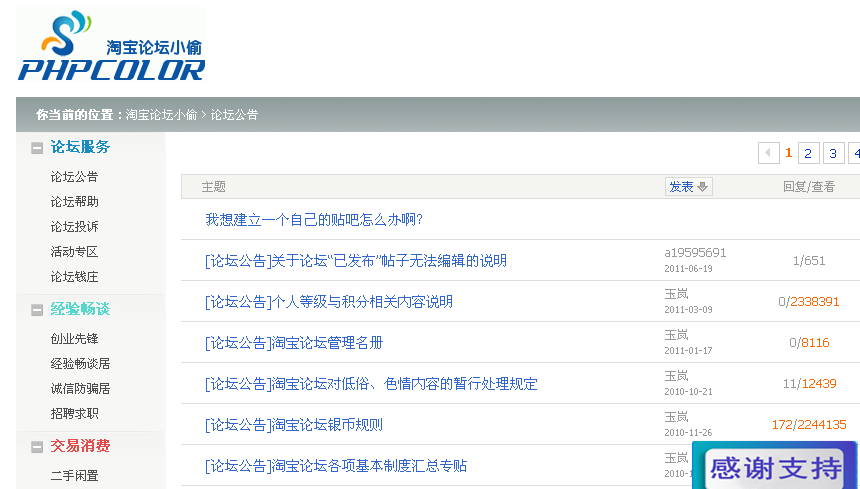
Task: Go to page 2
Action: coord(808,153)
